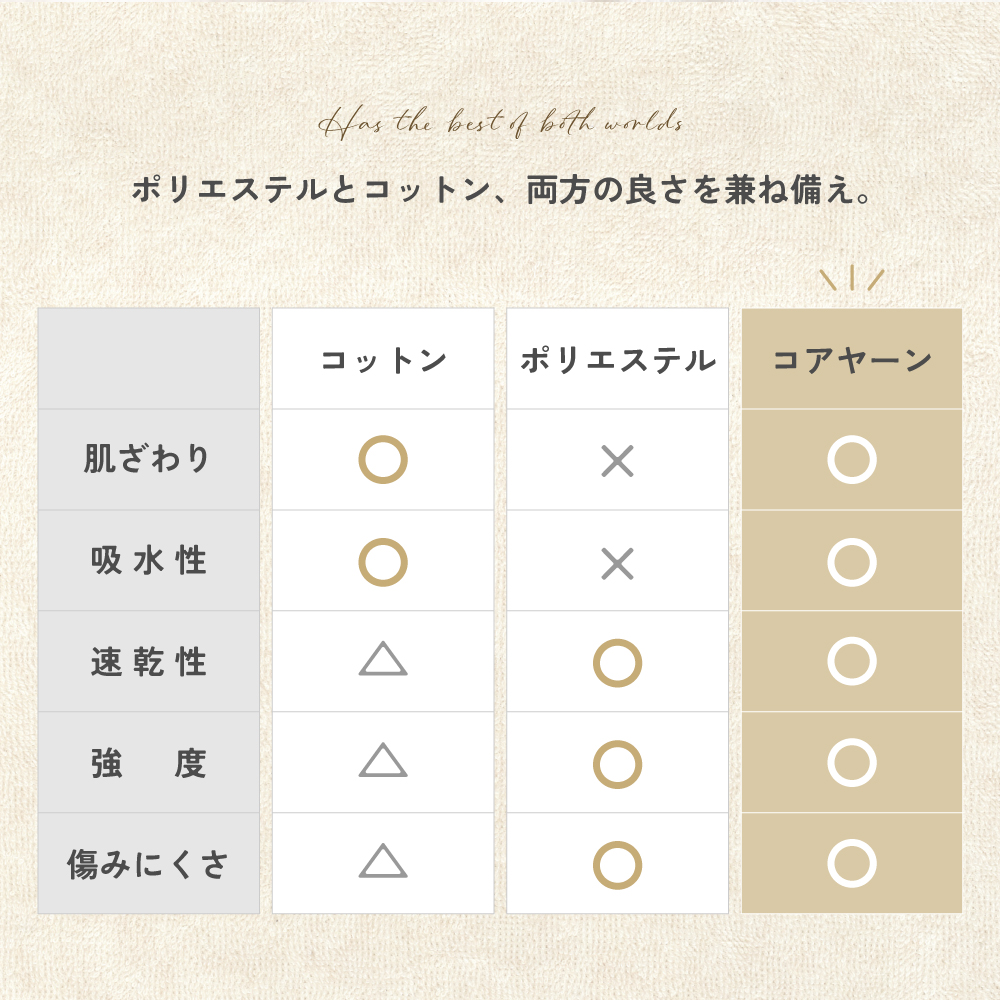Click the 速乾性 row label
Viewport: 1000px width, 1000px height.
148,661
